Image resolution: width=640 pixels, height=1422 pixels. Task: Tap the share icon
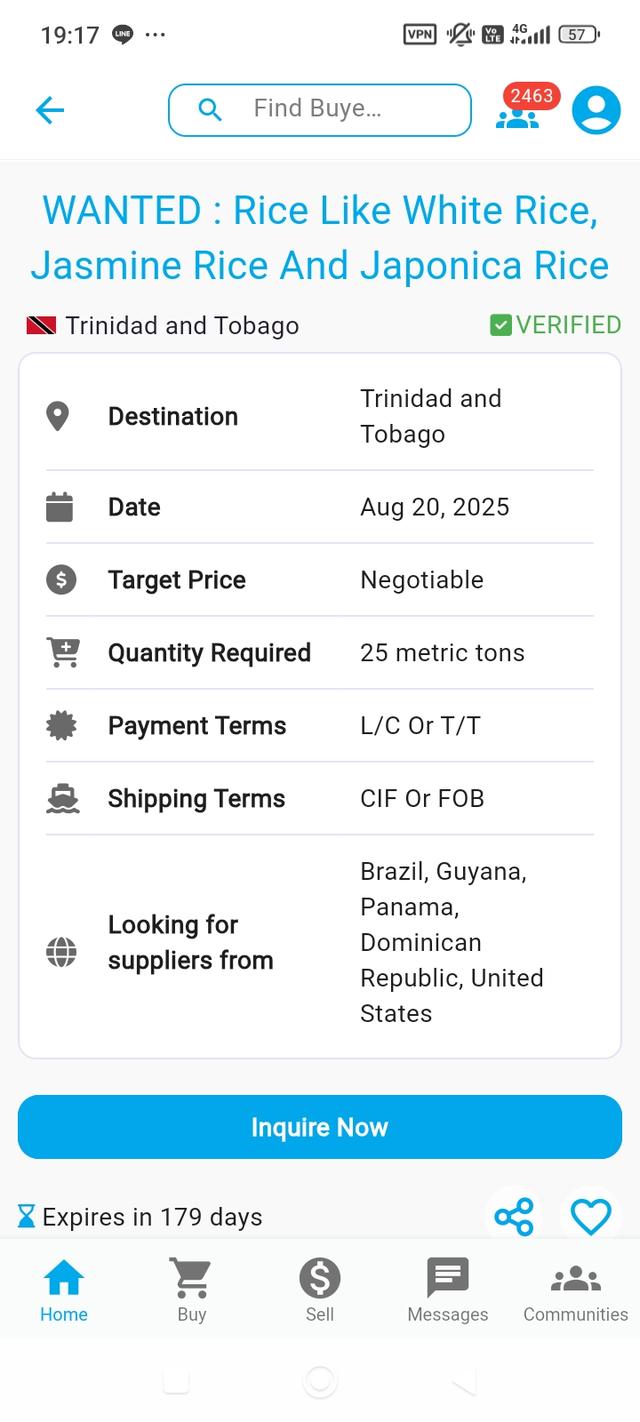click(515, 1217)
